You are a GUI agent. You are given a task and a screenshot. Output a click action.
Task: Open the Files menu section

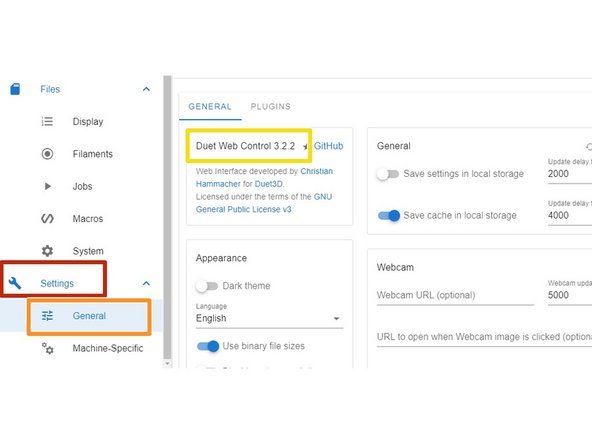coord(50,89)
